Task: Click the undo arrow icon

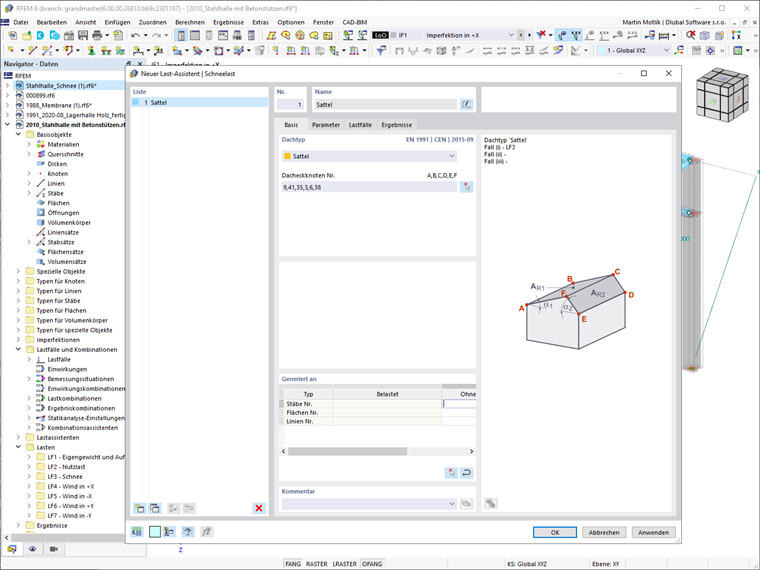Action: (x=135, y=35)
